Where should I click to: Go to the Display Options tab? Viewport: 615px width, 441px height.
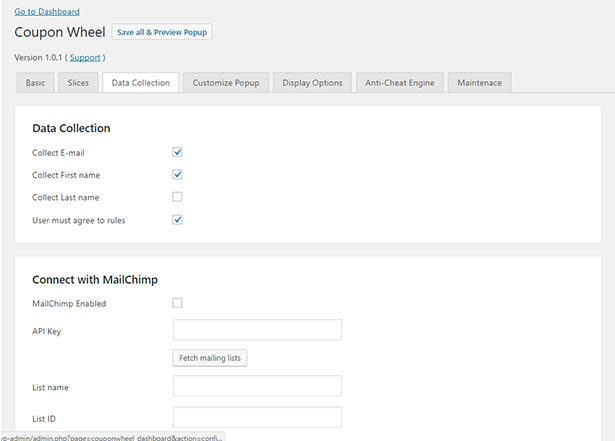pyautogui.click(x=312, y=83)
